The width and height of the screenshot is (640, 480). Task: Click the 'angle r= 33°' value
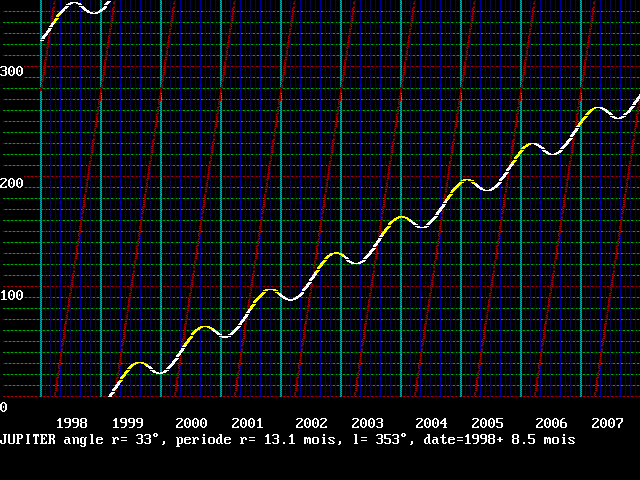point(112,440)
